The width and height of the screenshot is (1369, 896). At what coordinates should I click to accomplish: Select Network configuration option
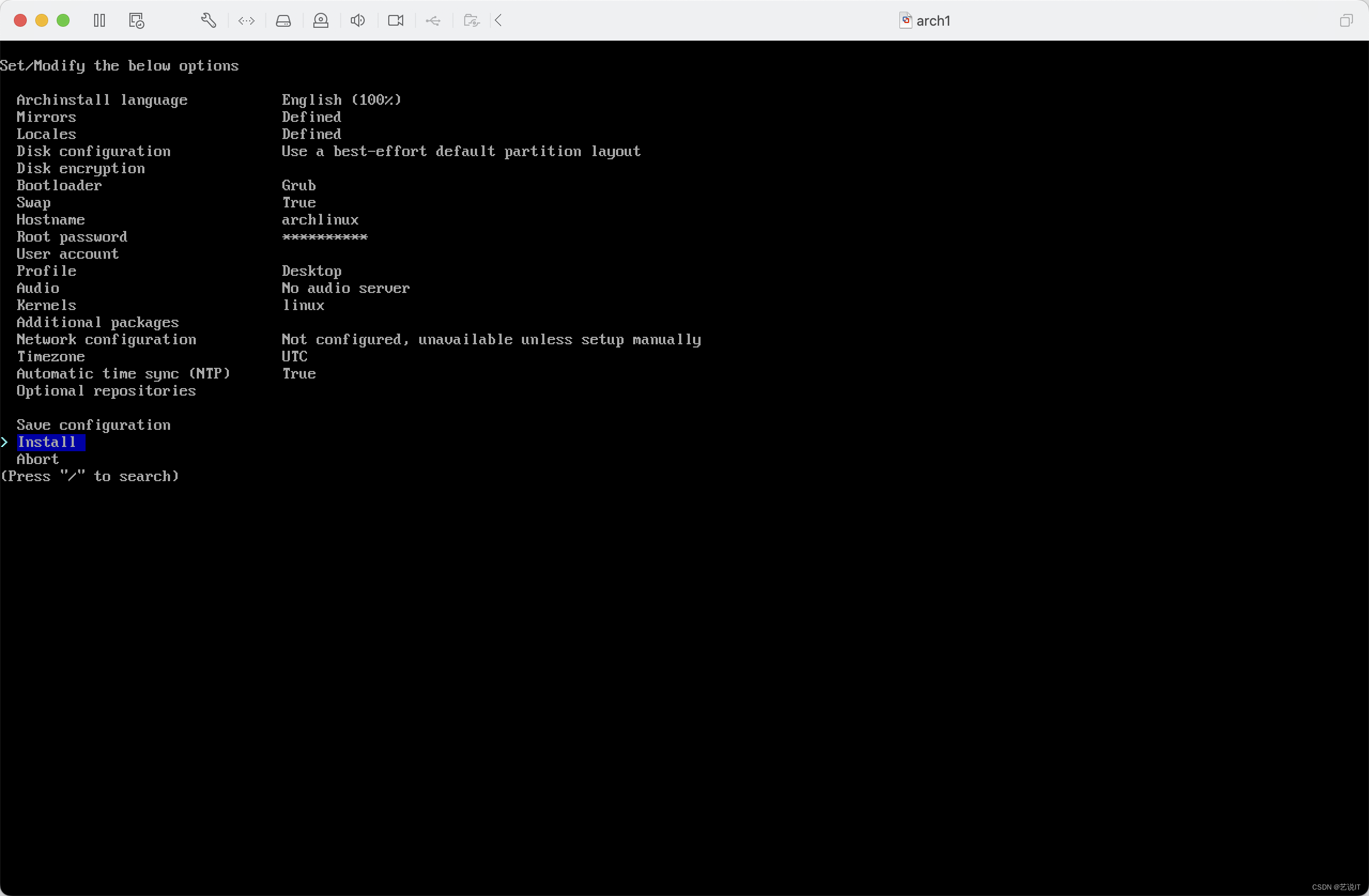point(106,339)
